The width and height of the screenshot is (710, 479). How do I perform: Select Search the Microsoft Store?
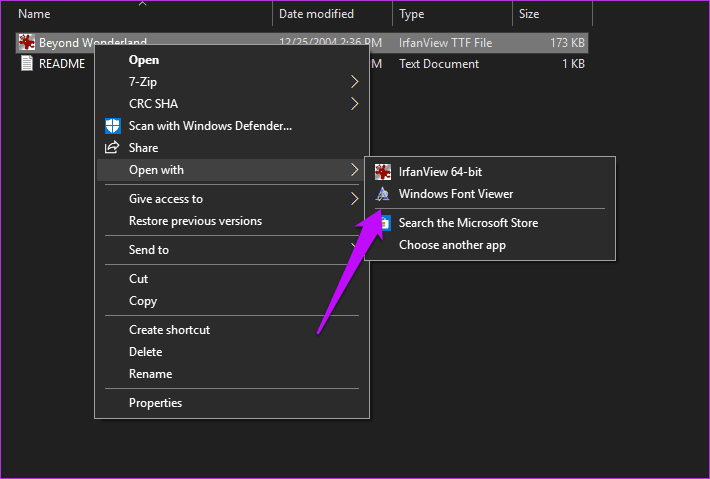[490, 223]
